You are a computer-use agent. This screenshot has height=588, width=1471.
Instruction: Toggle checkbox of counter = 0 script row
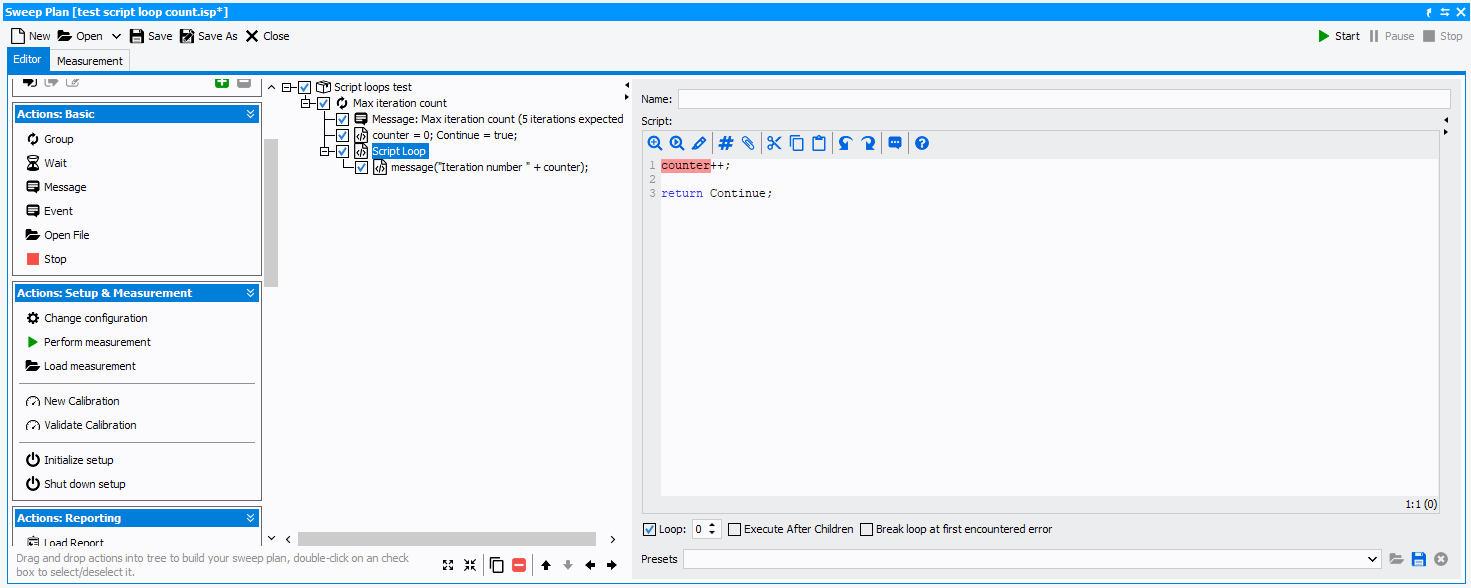[343, 135]
